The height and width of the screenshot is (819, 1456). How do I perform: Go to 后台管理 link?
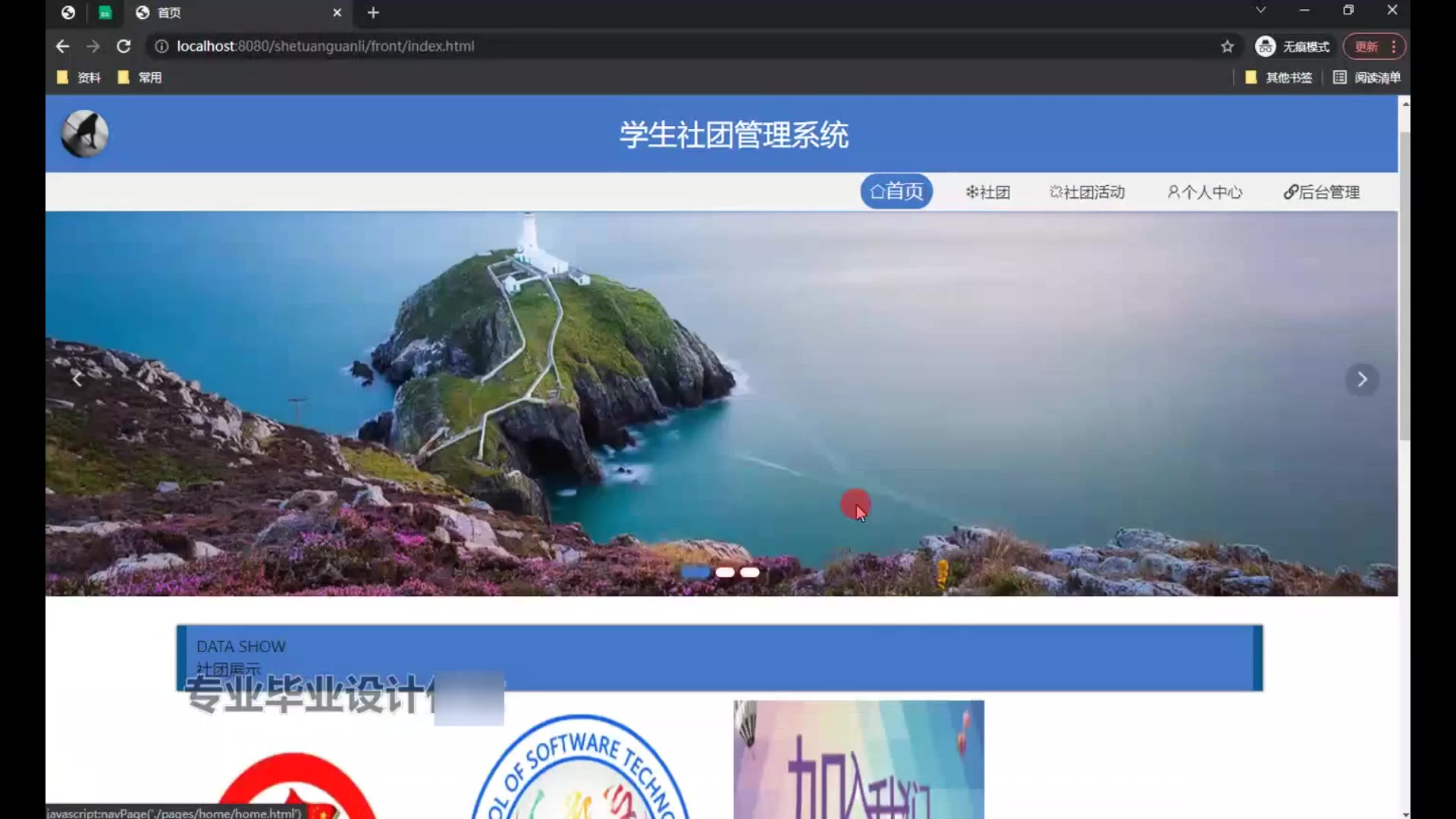(x=1321, y=192)
